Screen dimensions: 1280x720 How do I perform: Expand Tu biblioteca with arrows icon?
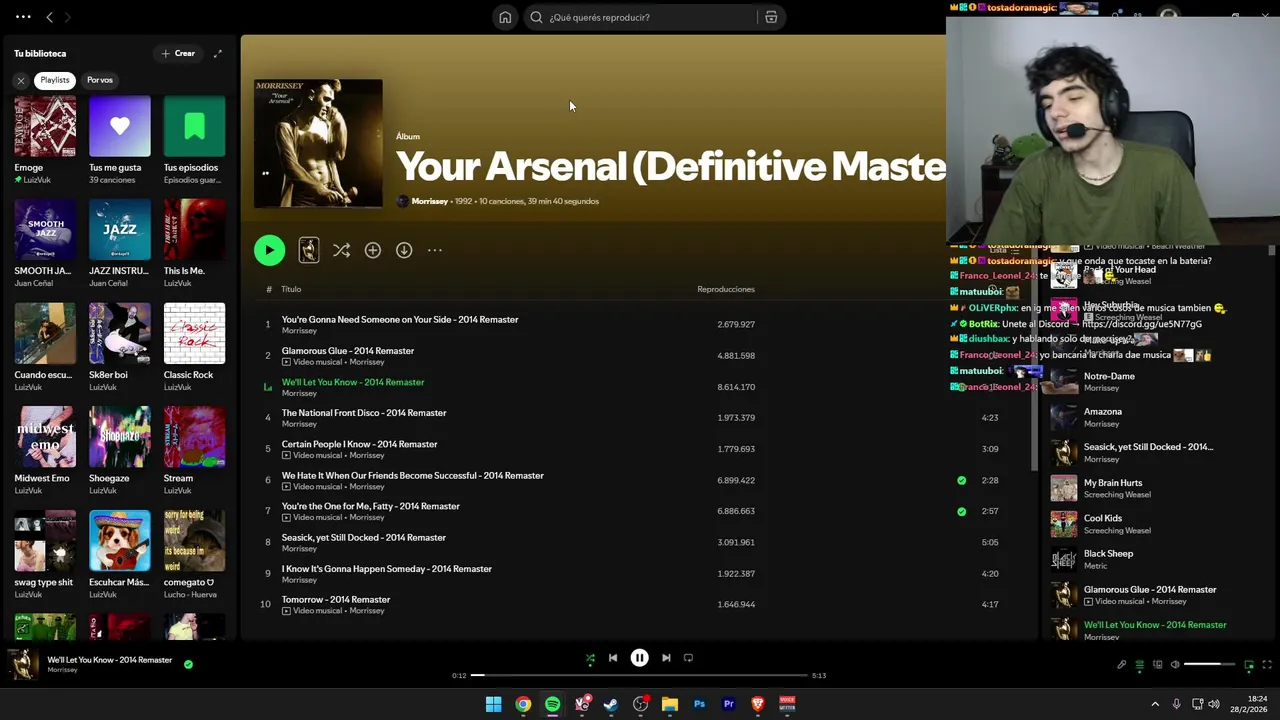217,53
